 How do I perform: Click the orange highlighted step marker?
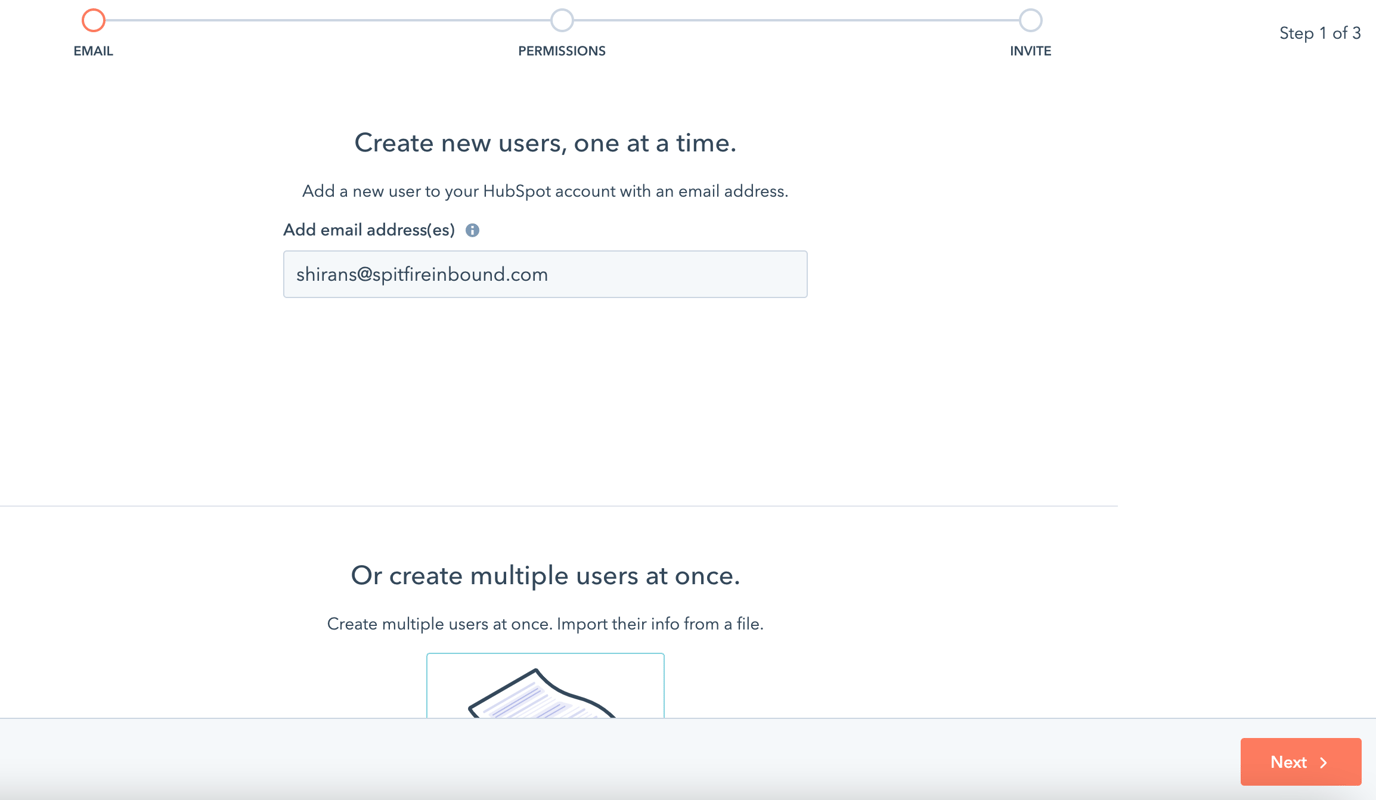click(93, 19)
